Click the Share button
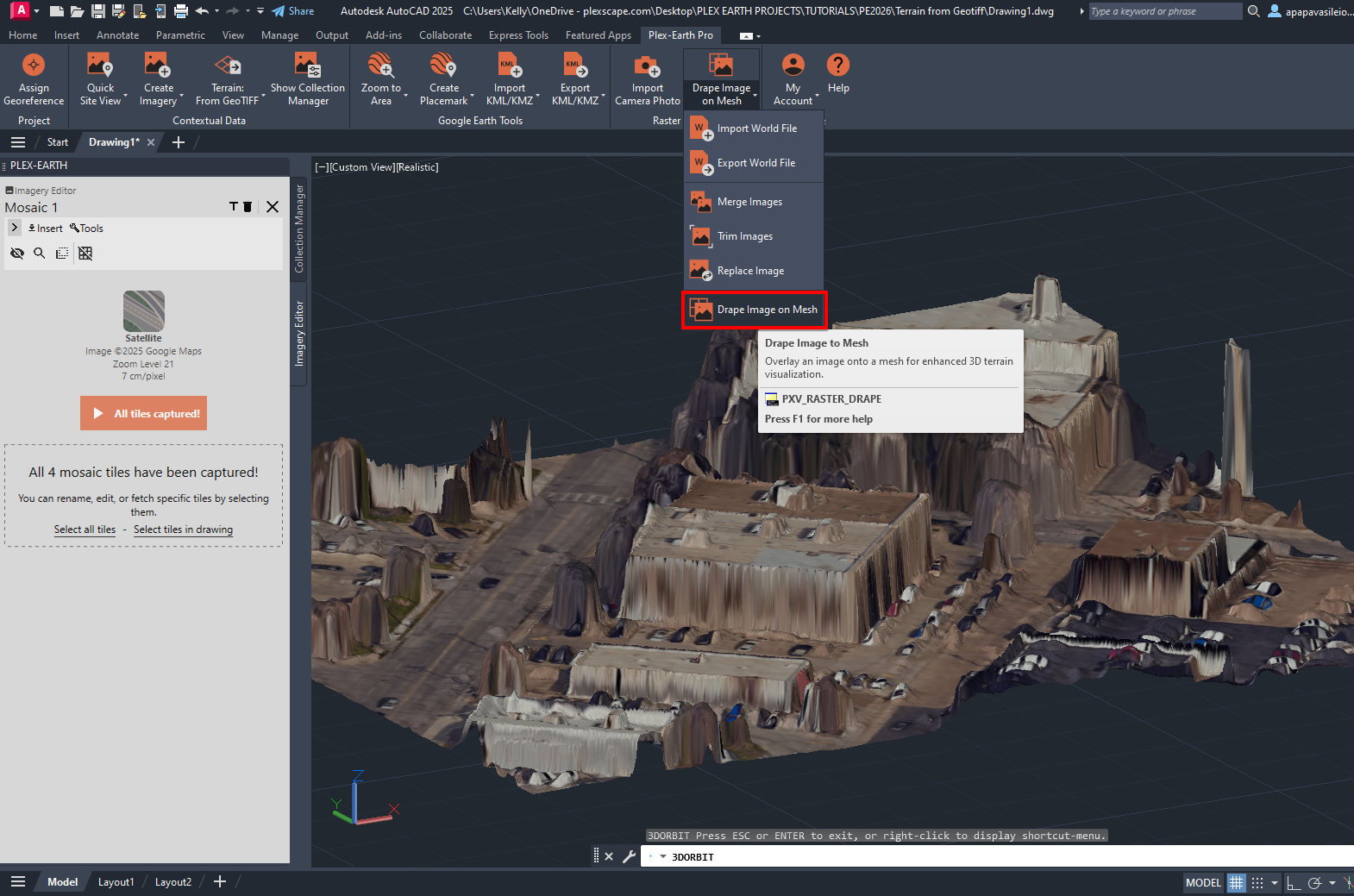Image resolution: width=1354 pixels, height=896 pixels. tap(293, 11)
